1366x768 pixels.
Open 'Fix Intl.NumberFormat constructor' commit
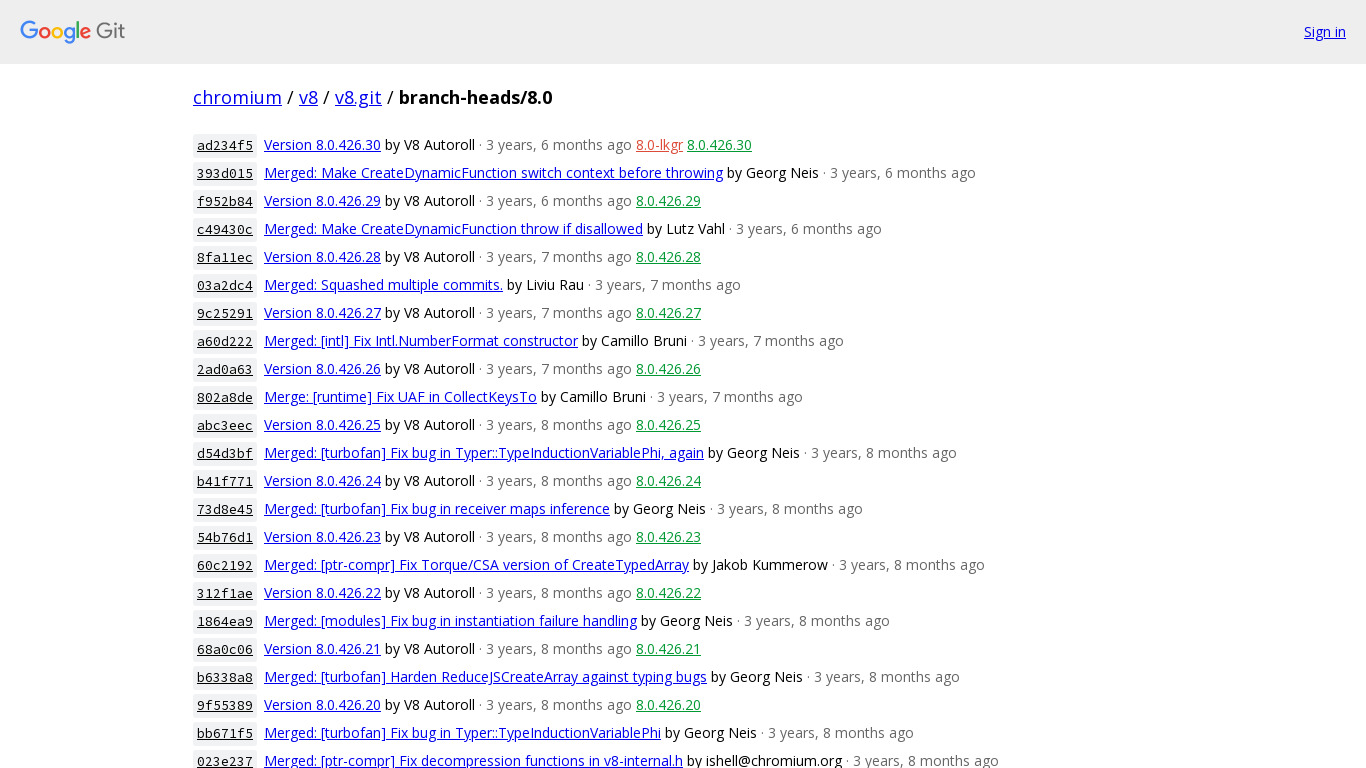click(x=421, y=341)
